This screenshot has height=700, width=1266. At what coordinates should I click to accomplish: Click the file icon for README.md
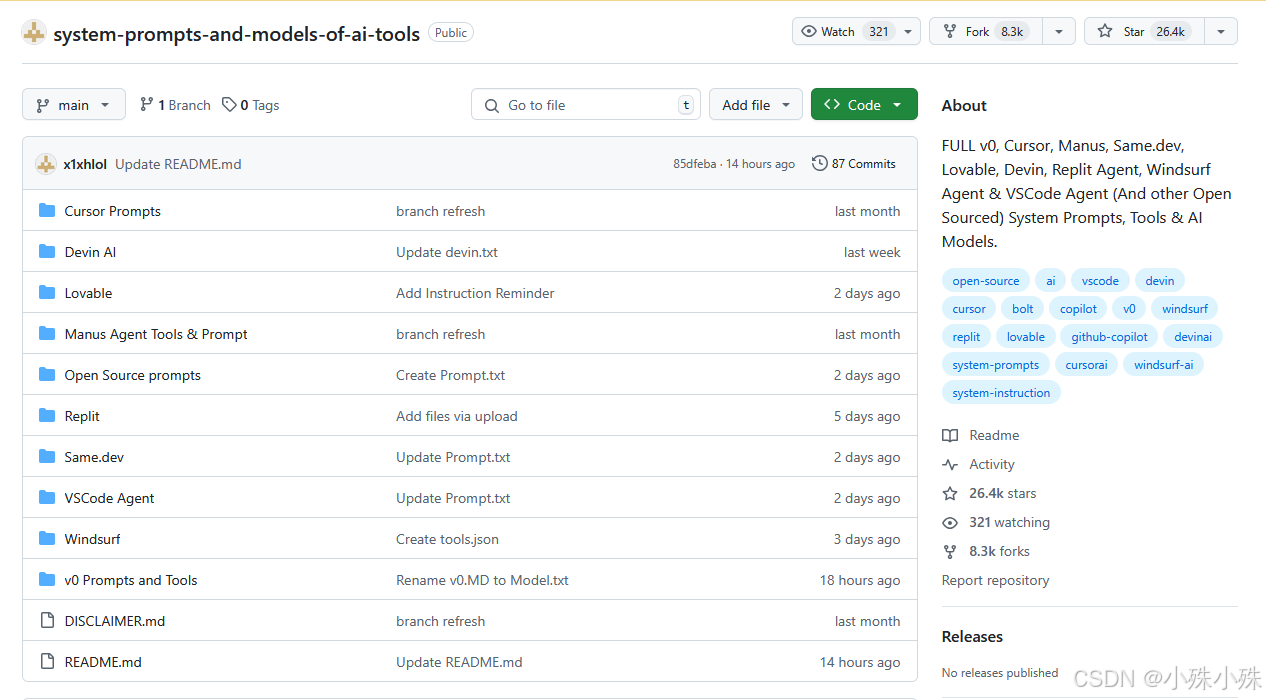point(47,662)
